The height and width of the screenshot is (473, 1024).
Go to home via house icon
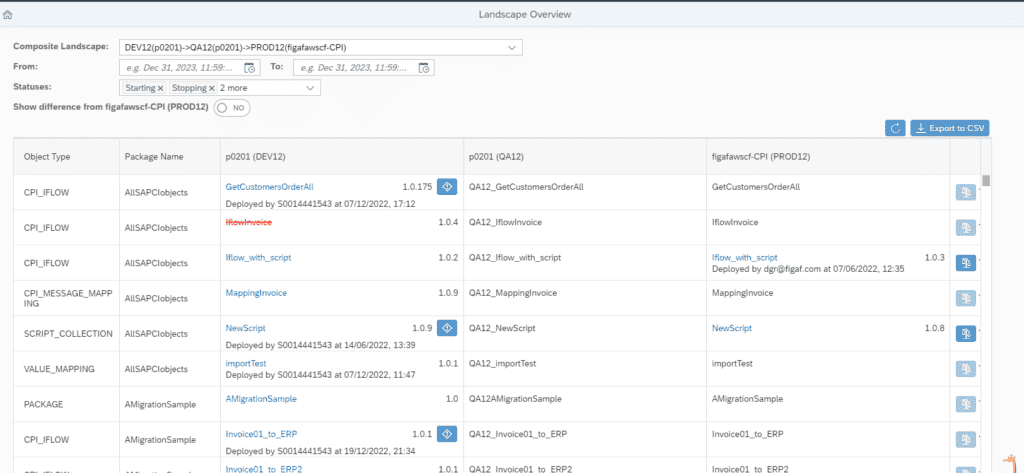pos(8,14)
